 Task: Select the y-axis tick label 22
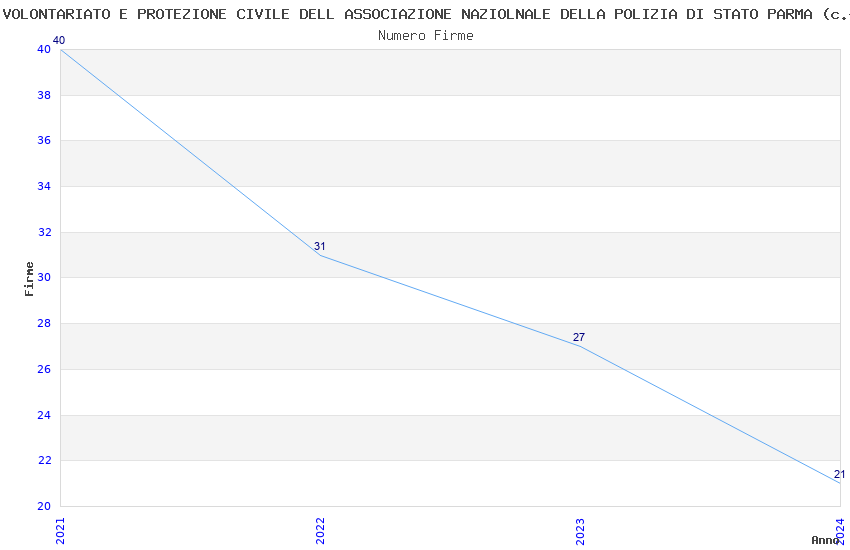pos(44,461)
